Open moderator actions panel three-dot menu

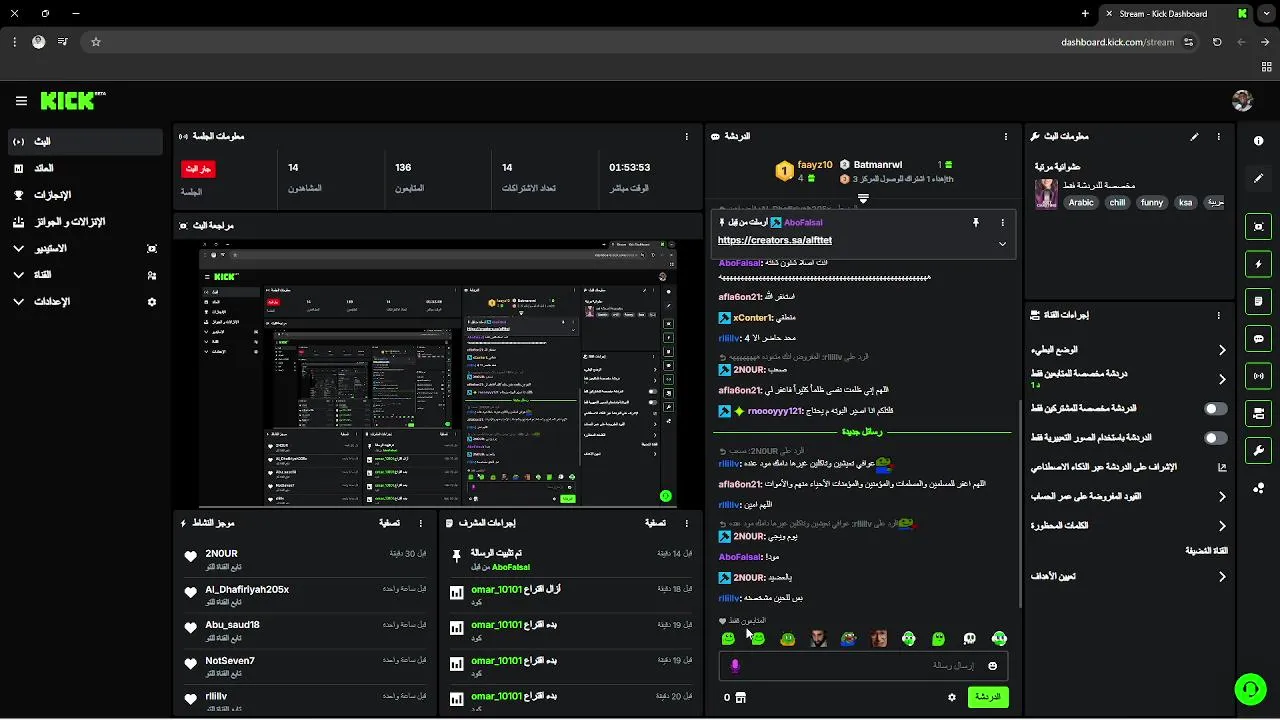click(686, 522)
